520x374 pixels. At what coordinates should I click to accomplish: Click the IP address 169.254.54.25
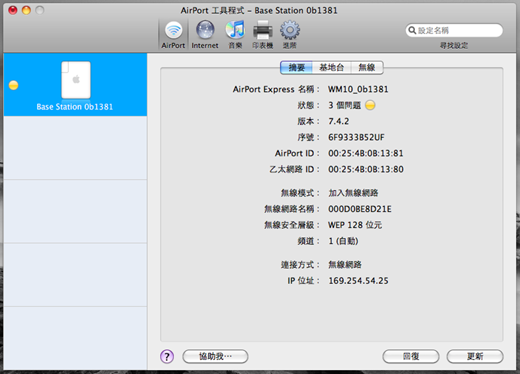pos(358,281)
